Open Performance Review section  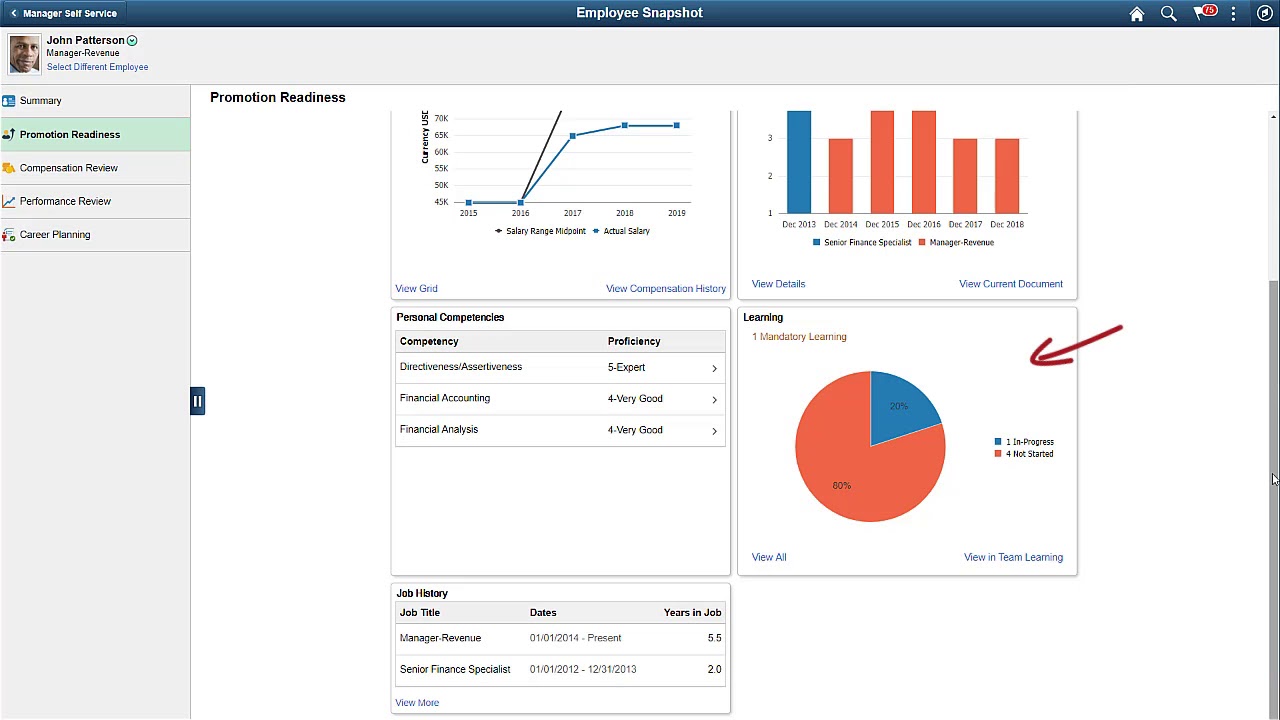point(95,201)
